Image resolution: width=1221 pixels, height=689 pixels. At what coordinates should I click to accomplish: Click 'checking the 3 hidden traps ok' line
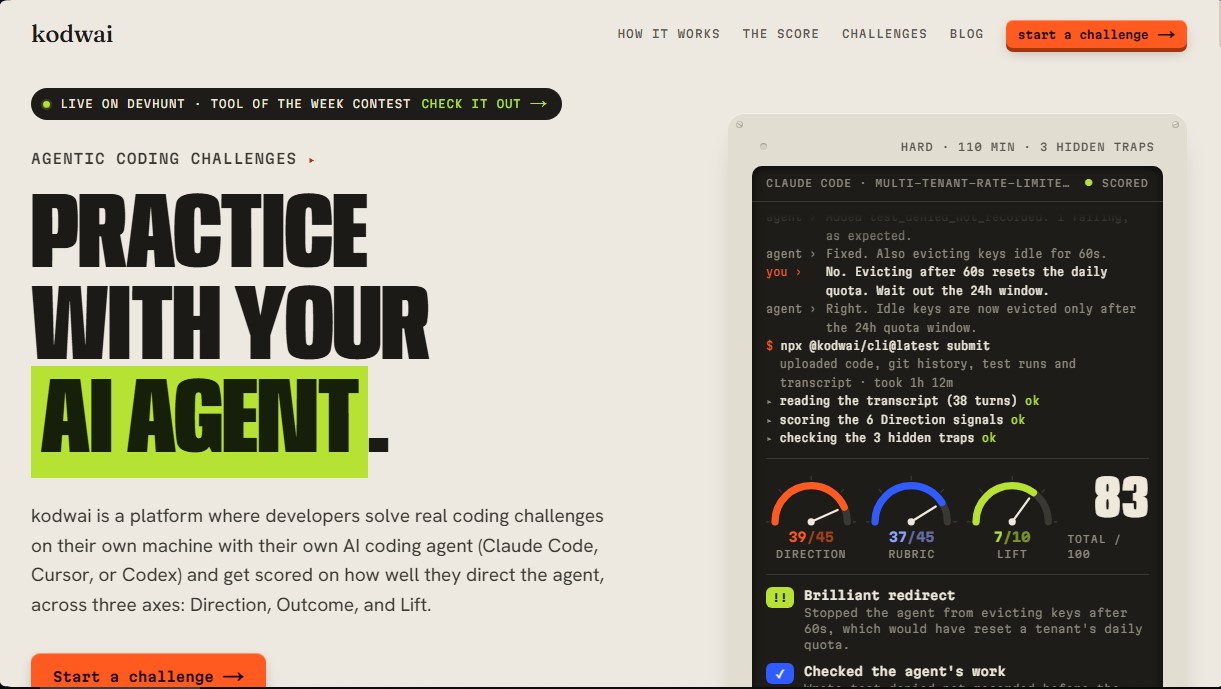pos(881,438)
